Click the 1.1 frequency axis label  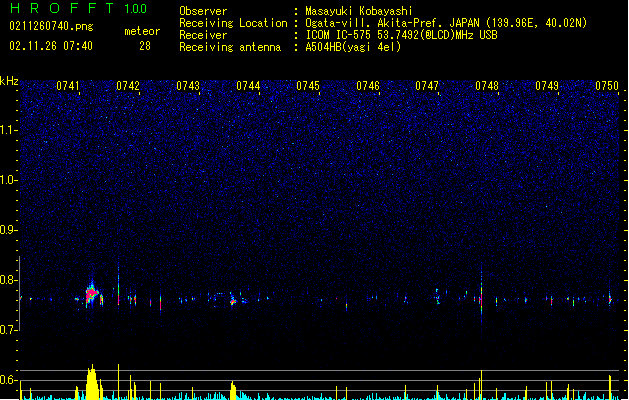pyautogui.click(x=8, y=130)
